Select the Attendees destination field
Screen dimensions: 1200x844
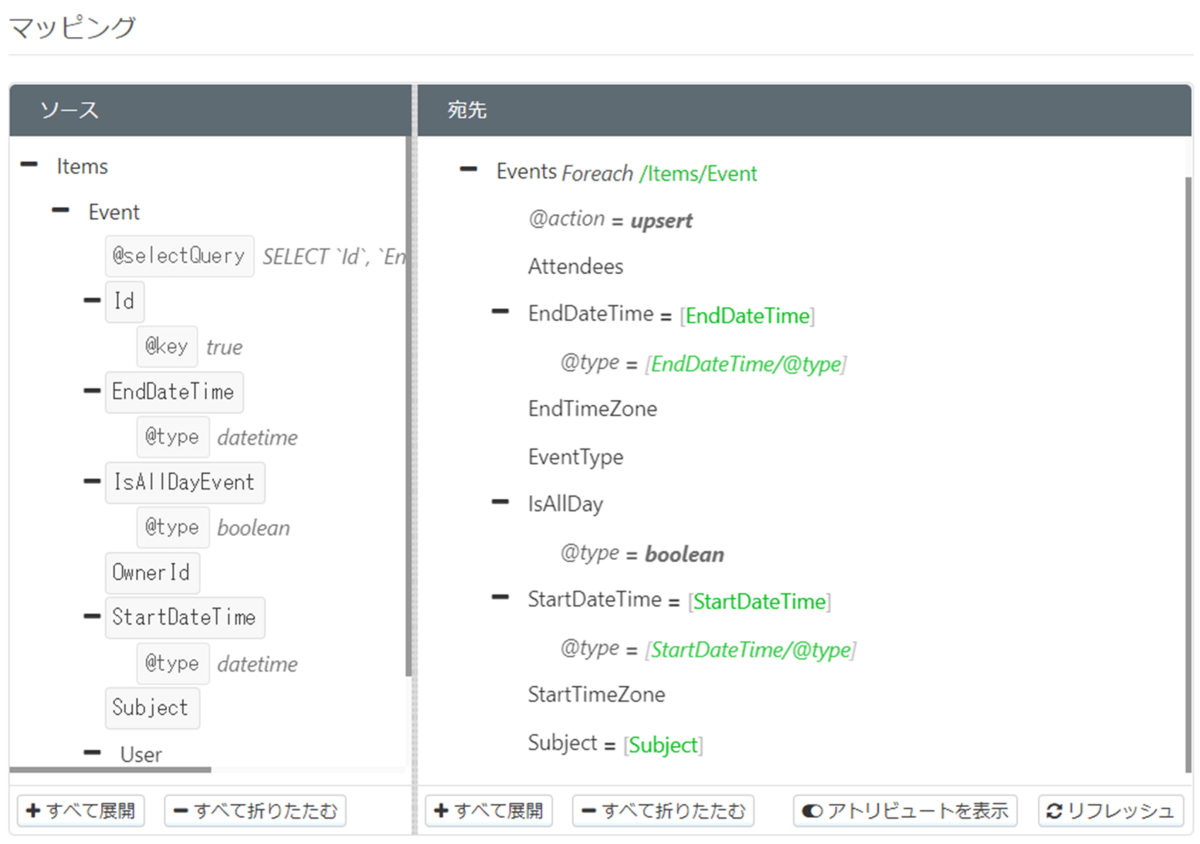click(x=576, y=267)
